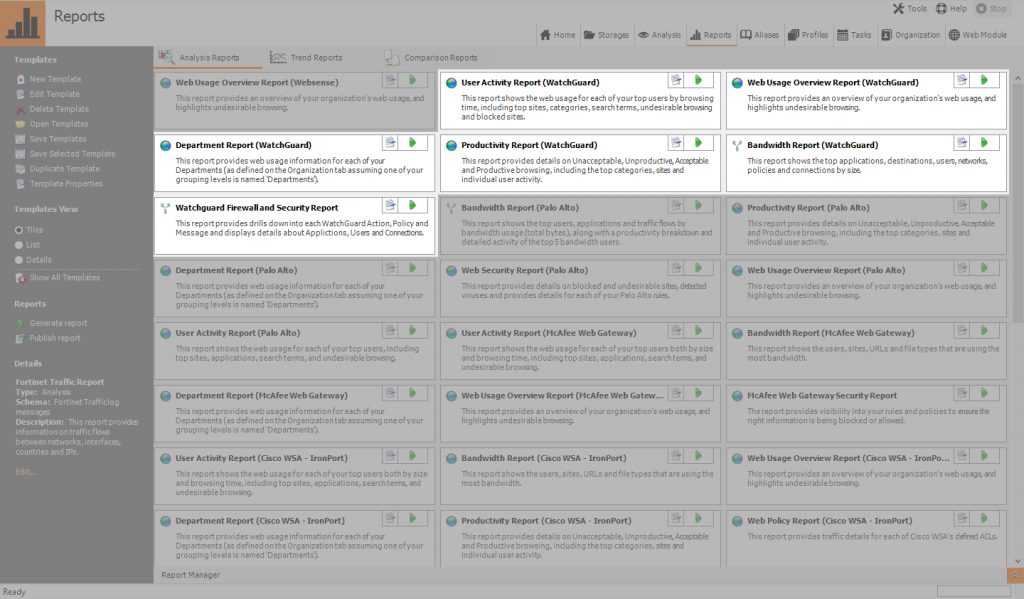Click the Edit... link under Details
This screenshot has height=599, width=1024.
click(25, 472)
